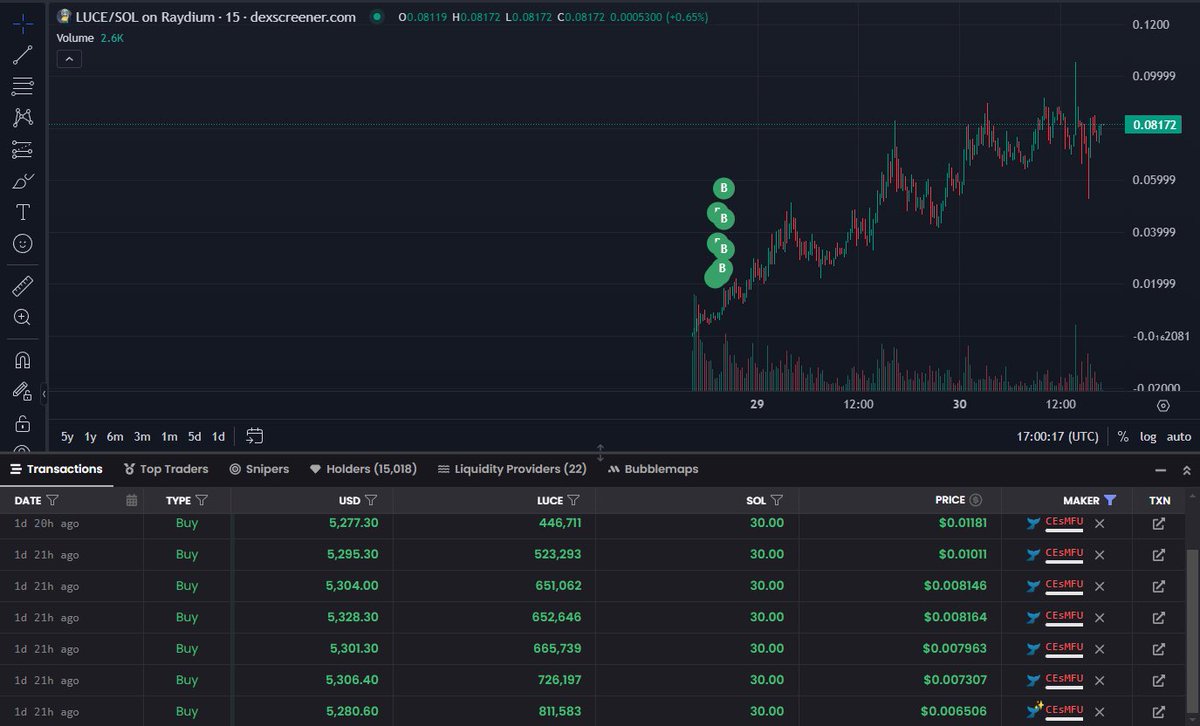Expand the transactions panel upward
This screenshot has height=726, width=1200.
1187,469
